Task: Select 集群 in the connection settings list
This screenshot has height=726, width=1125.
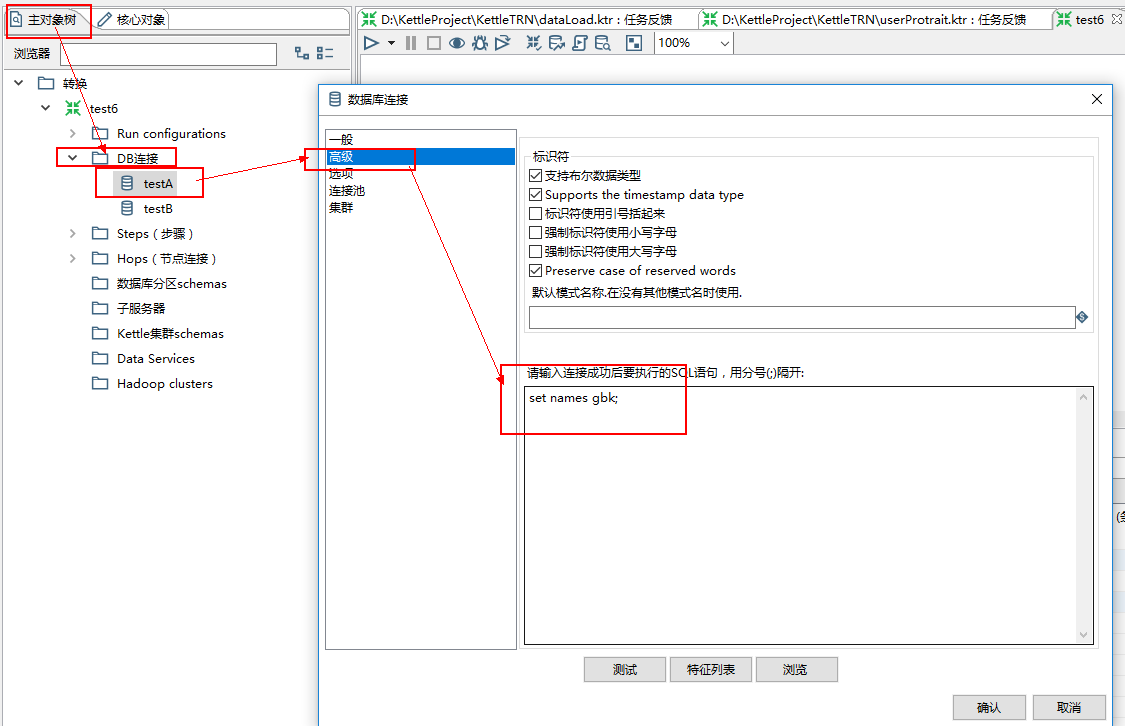Action: tap(421, 207)
